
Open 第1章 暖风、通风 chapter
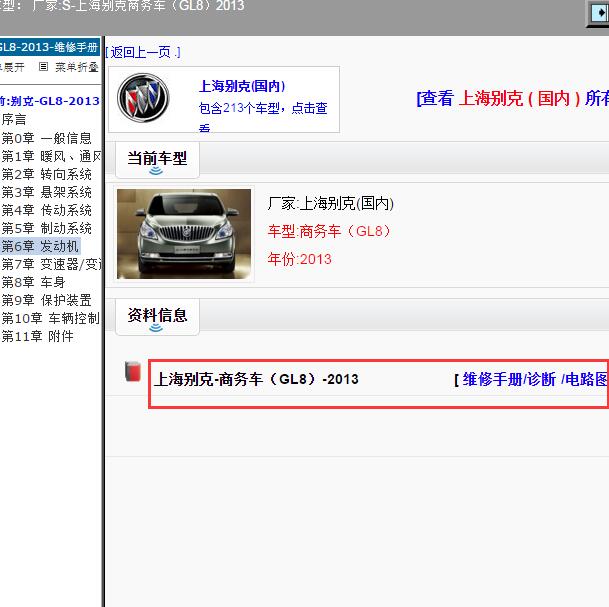click(51, 156)
